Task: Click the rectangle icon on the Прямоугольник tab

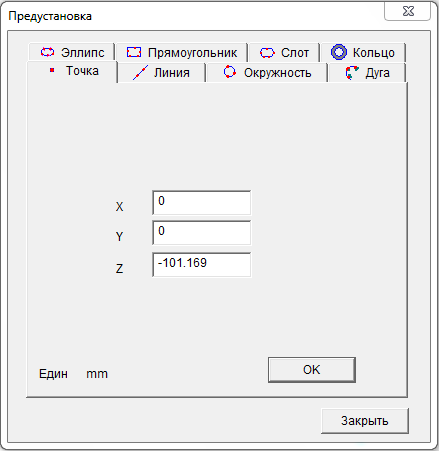Action: coord(134,52)
